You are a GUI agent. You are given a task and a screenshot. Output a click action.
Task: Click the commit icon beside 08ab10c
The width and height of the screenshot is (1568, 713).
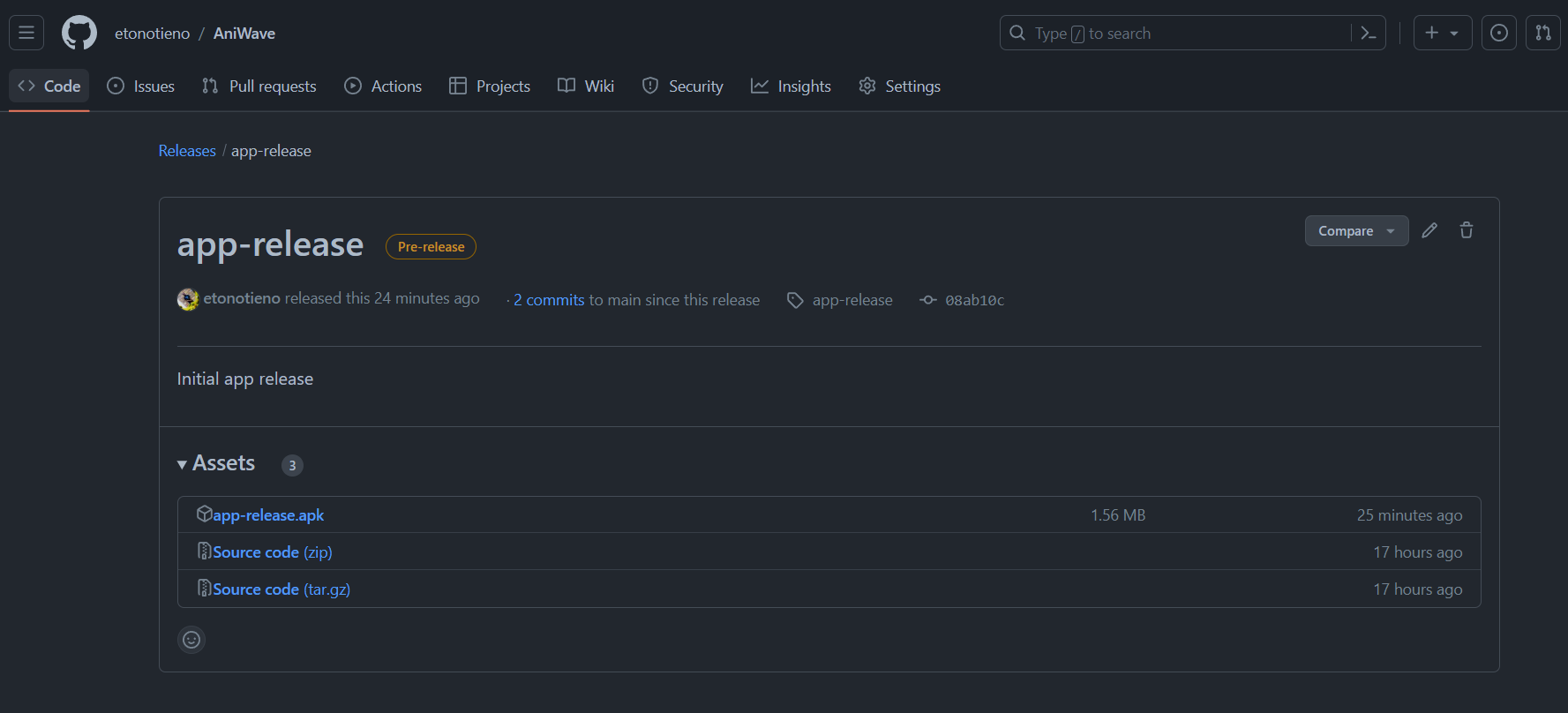tap(928, 300)
